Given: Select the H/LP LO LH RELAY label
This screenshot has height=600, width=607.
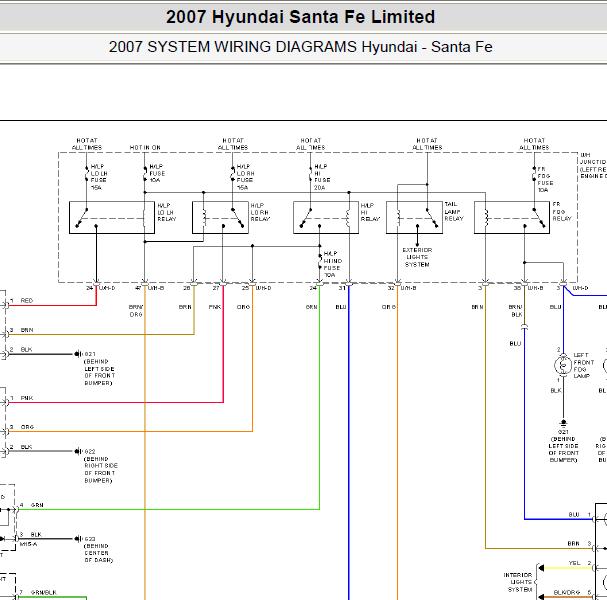Looking at the screenshot, I should pyautogui.click(x=166, y=212).
